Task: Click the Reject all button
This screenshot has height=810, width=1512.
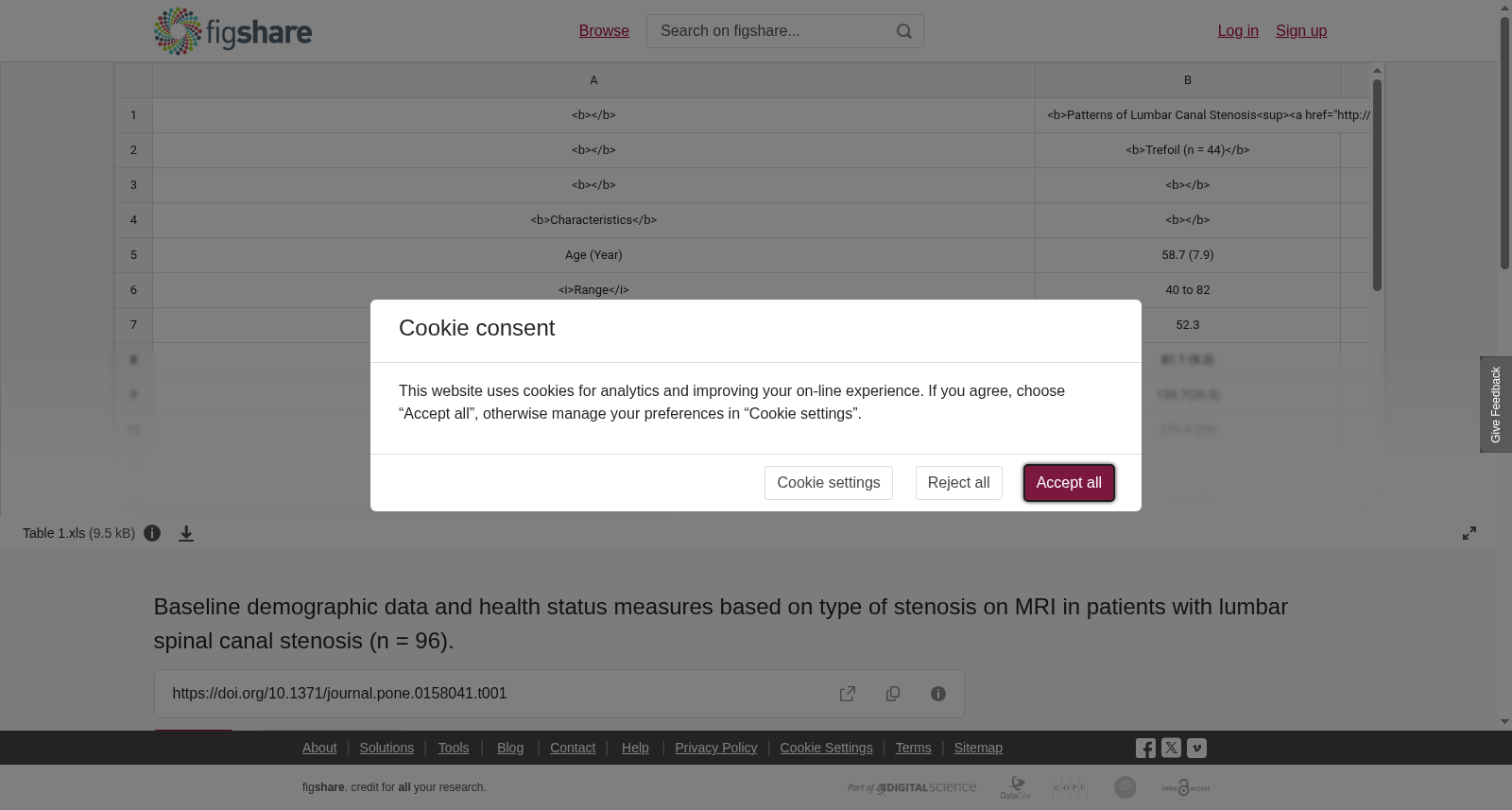Action: tap(958, 483)
